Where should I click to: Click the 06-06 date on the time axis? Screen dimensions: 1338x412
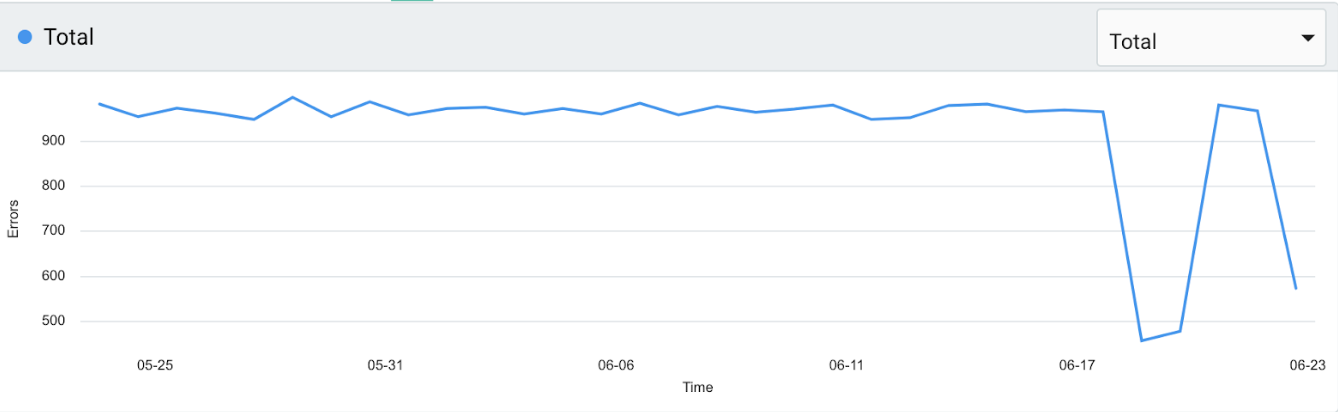[x=616, y=365]
